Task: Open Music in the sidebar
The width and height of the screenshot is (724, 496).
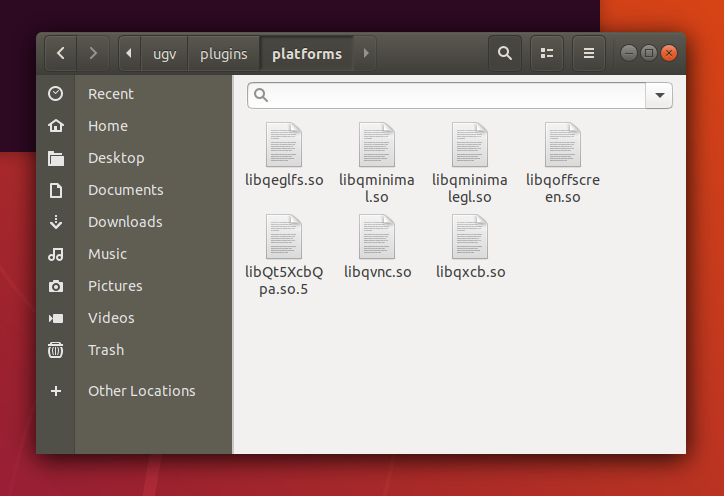Action: 134,254
